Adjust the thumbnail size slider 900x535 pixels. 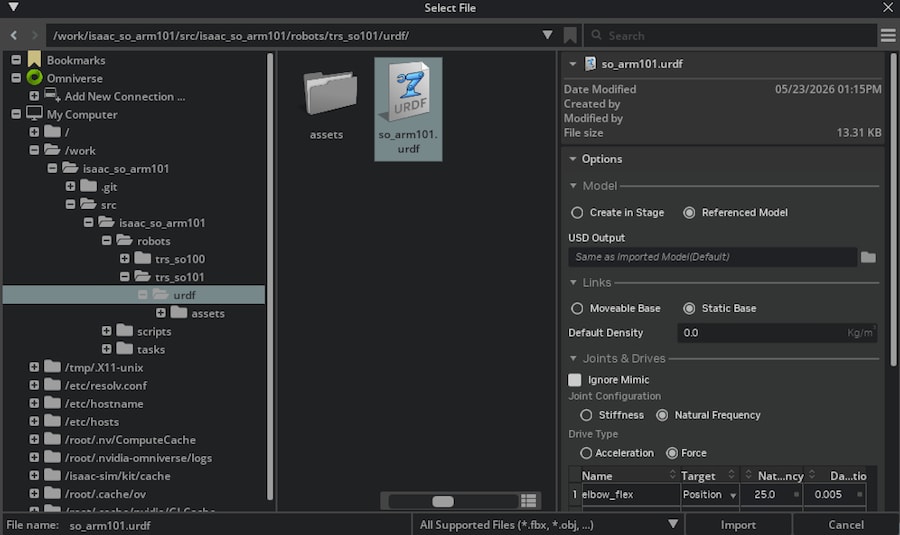443,501
